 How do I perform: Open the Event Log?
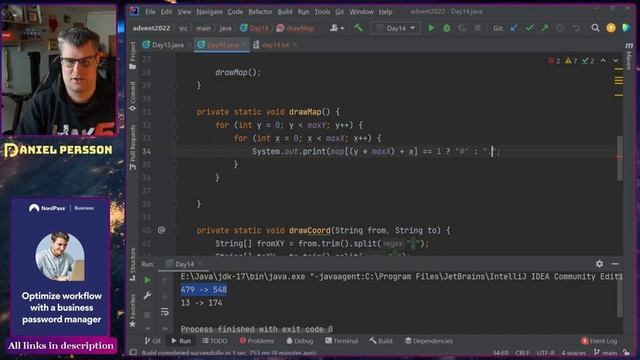pos(599,341)
